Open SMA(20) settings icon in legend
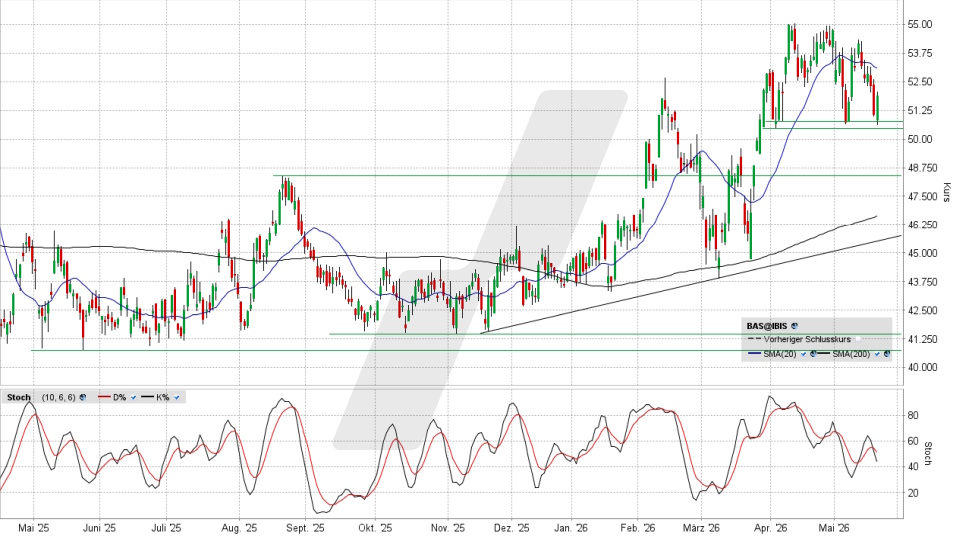 point(814,354)
